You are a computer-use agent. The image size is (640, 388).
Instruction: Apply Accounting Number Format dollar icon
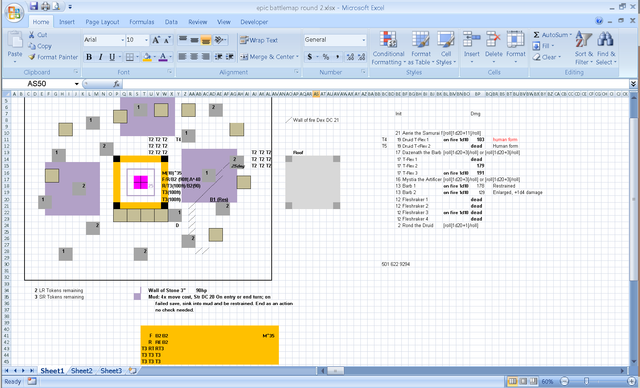(x=310, y=57)
